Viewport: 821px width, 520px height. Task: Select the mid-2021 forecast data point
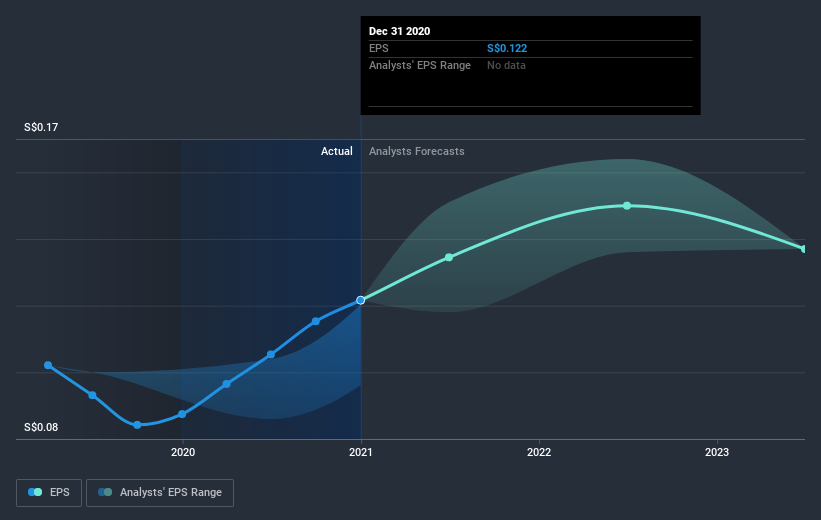click(449, 257)
